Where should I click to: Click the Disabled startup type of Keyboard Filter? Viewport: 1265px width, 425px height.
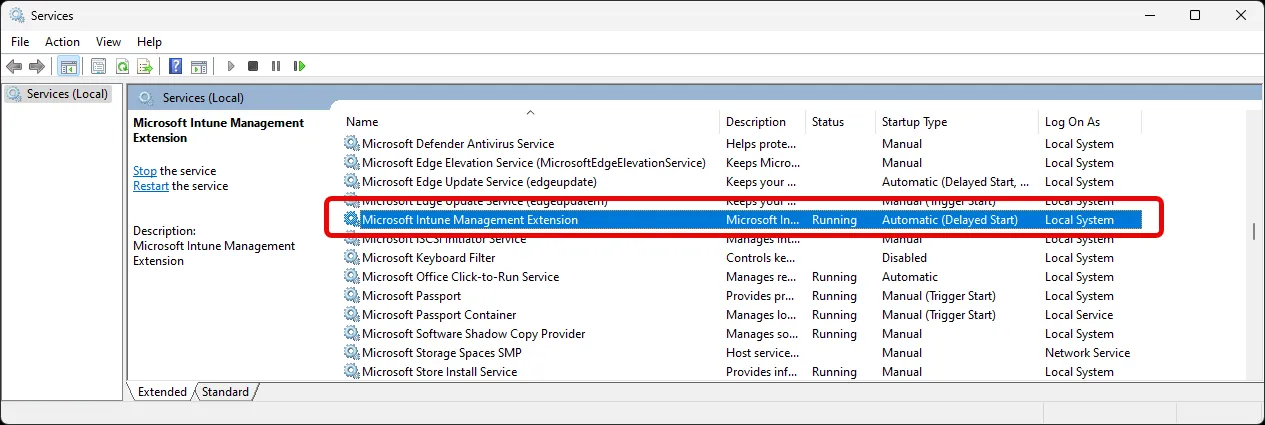(904, 258)
